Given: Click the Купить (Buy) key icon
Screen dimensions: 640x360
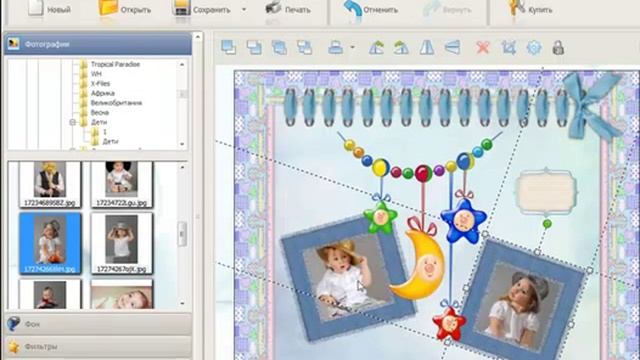Looking at the screenshot, I should [517, 8].
